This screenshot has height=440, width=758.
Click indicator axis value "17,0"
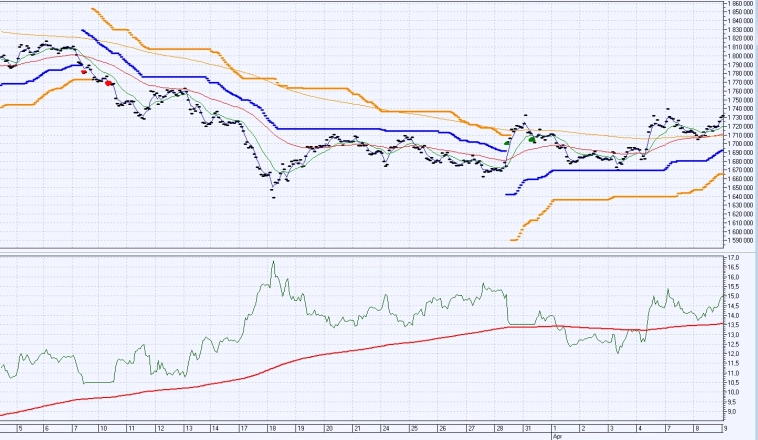[x=734, y=258]
